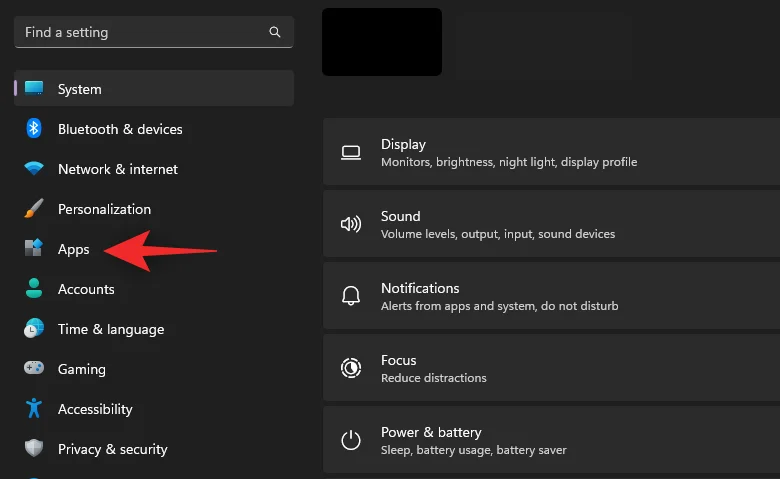Open the Sound settings title

400,216
